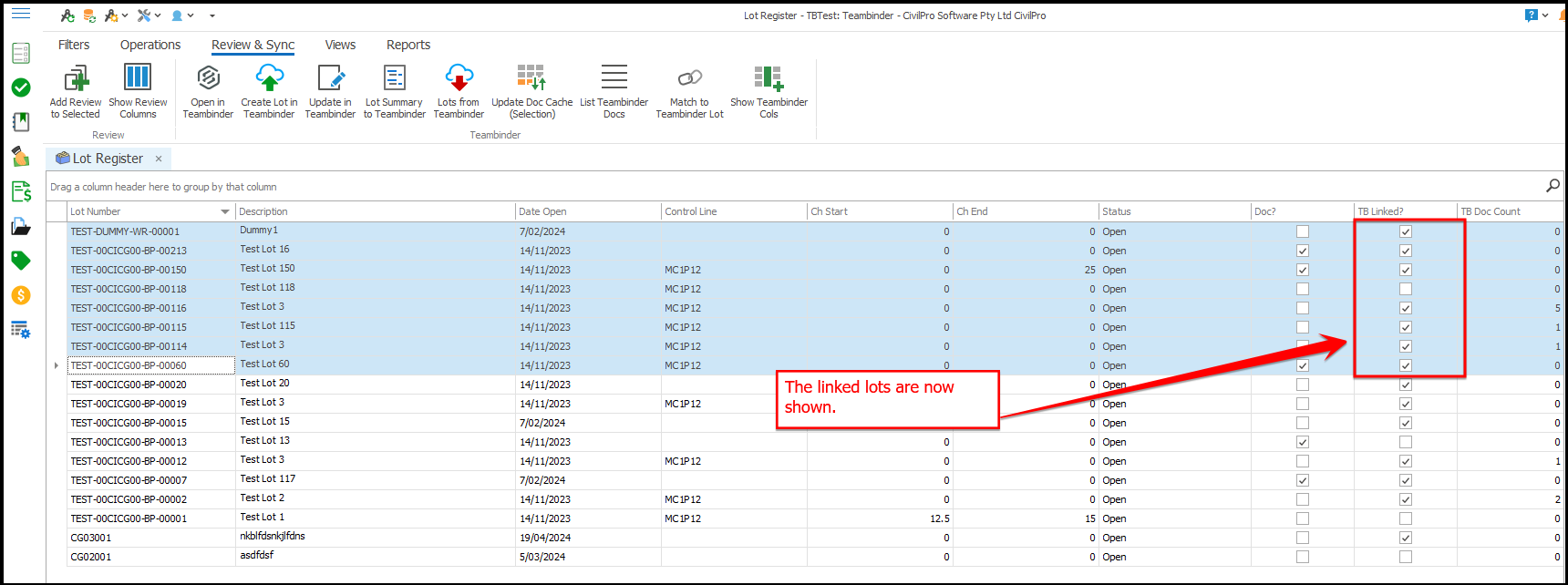Click Show Review Columns
1568x585 pixels.
pos(138,92)
